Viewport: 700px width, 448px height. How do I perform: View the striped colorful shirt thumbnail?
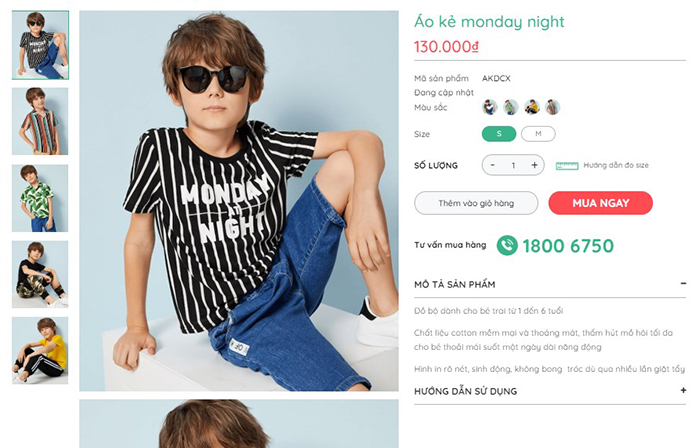tap(40, 121)
